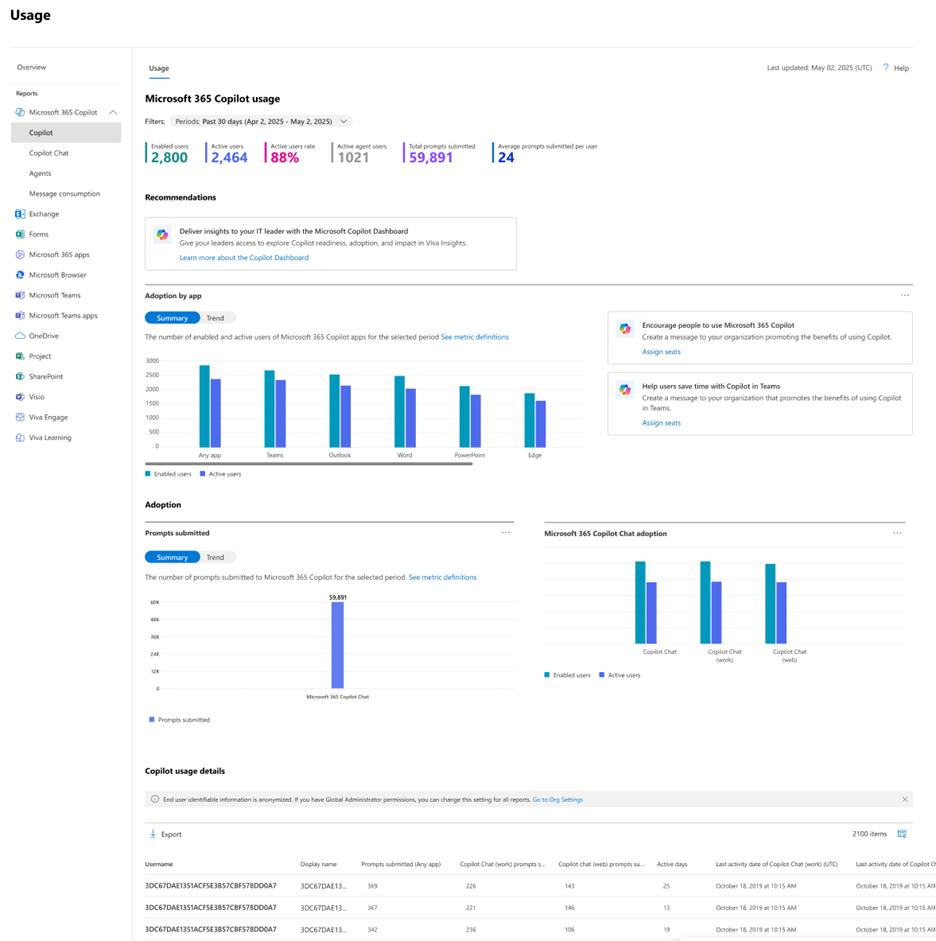Click the OneDrive cloud icon
This screenshot has width=936, height=941.
(x=20, y=336)
